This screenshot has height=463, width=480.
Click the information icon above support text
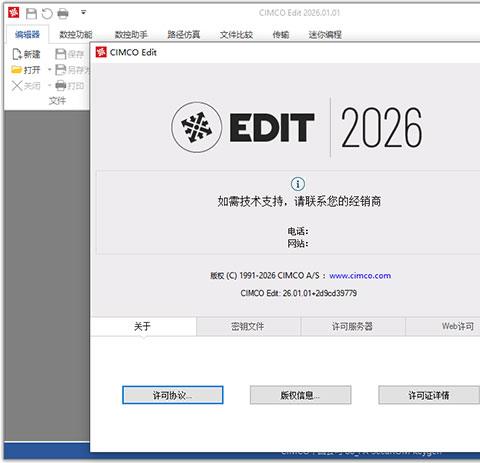click(x=298, y=184)
